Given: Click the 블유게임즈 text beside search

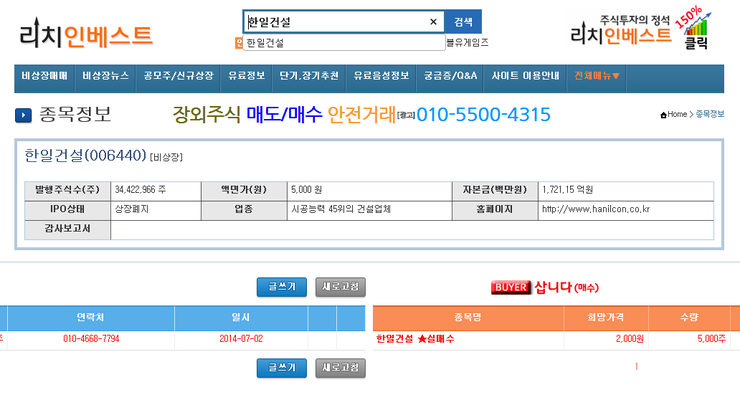Looking at the screenshot, I should (x=467, y=42).
